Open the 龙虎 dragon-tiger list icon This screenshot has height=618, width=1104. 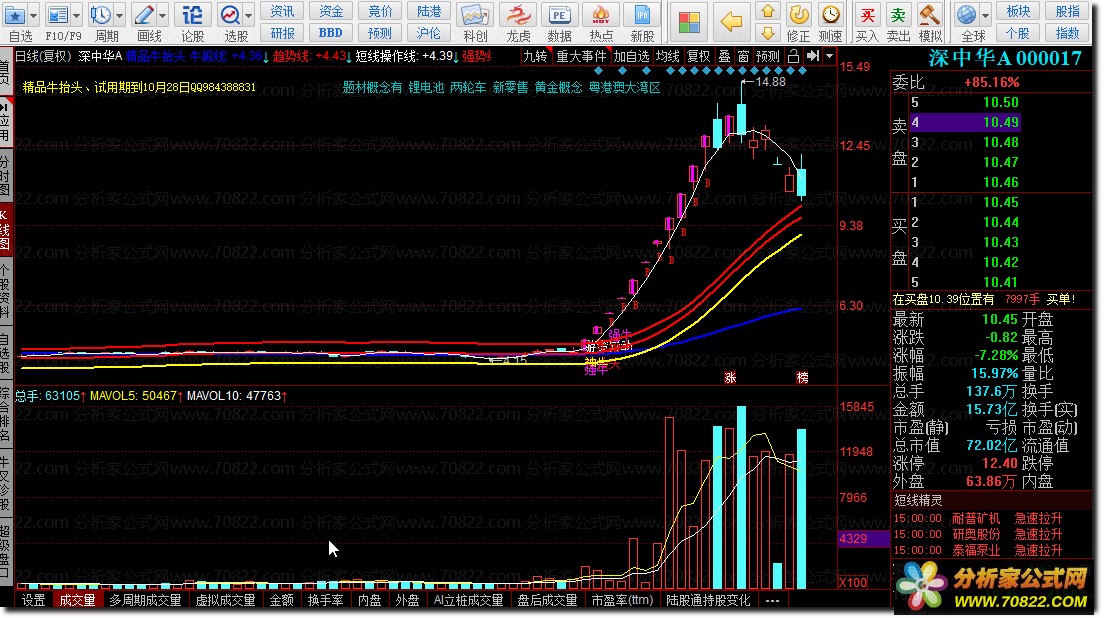(x=518, y=15)
